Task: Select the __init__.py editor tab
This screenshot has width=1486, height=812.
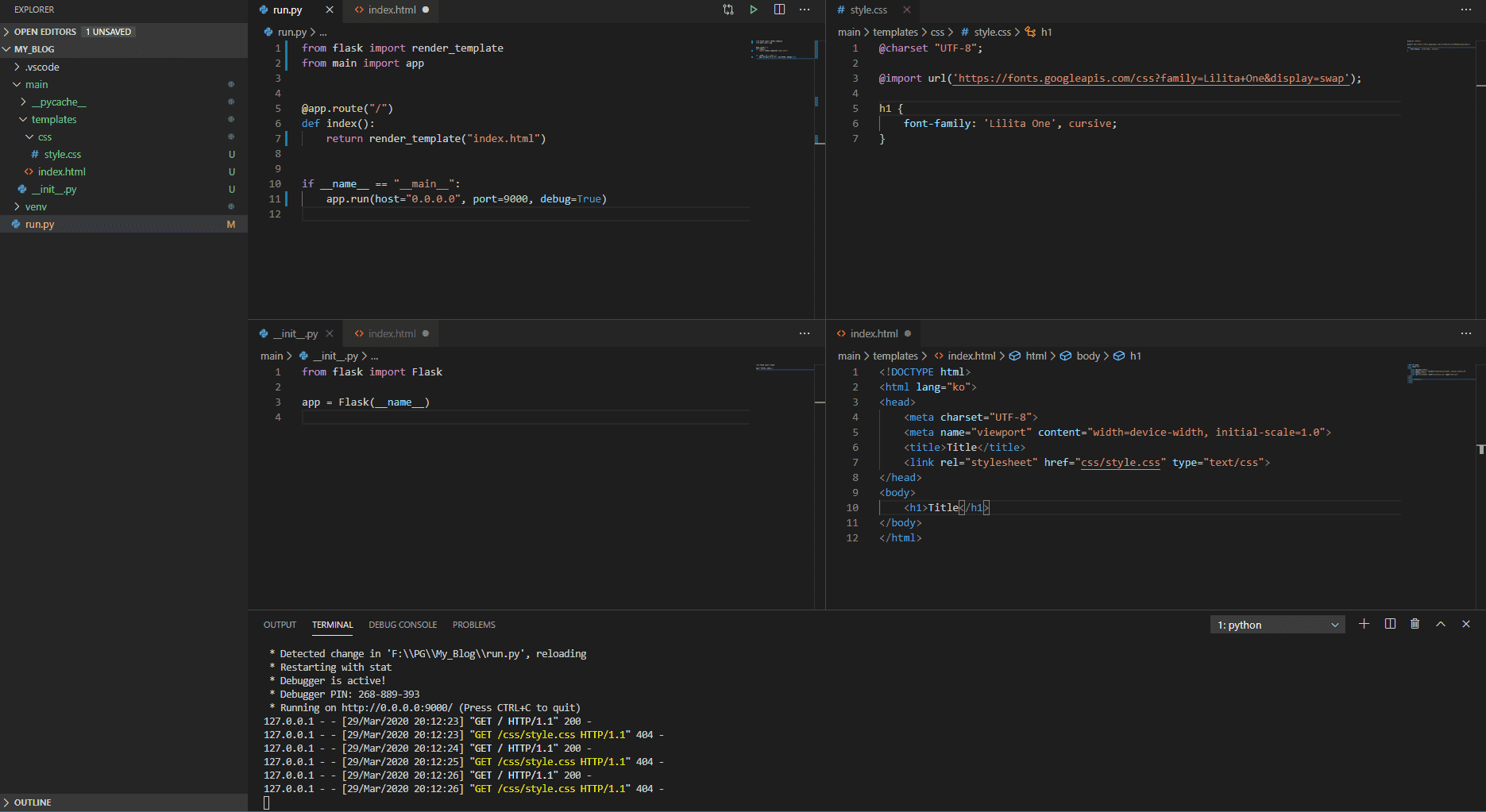Action: click(x=295, y=333)
